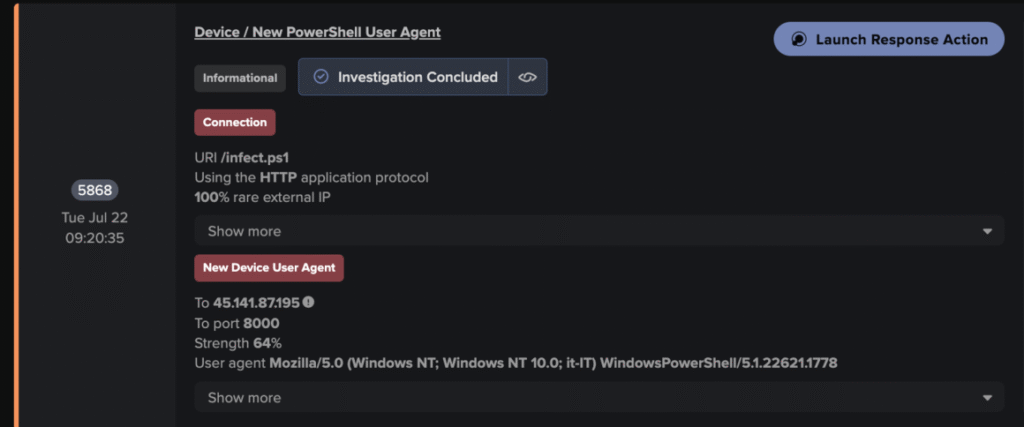
Task: Click the checkmark icon in Investigation Concluded
Action: [x=321, y=77]
